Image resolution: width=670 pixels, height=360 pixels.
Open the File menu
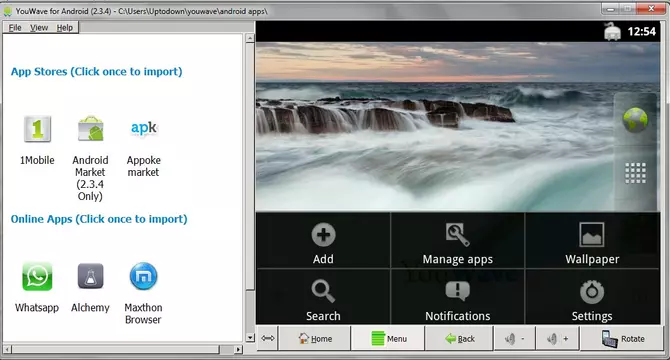point(15,28)
